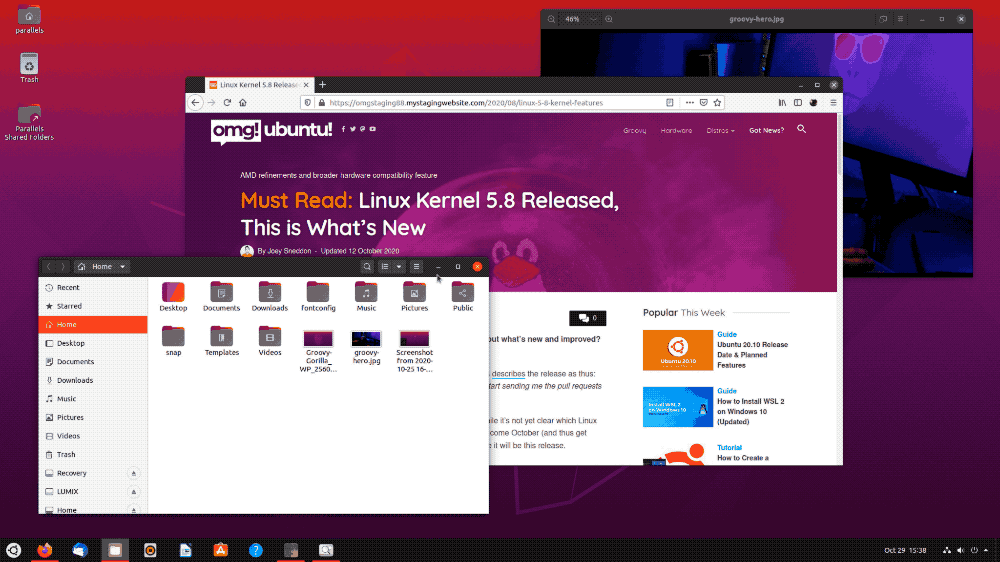Reload the page in Firefox
The width and height of the screenshot is (1000, 562).
[x=227, y=103]
